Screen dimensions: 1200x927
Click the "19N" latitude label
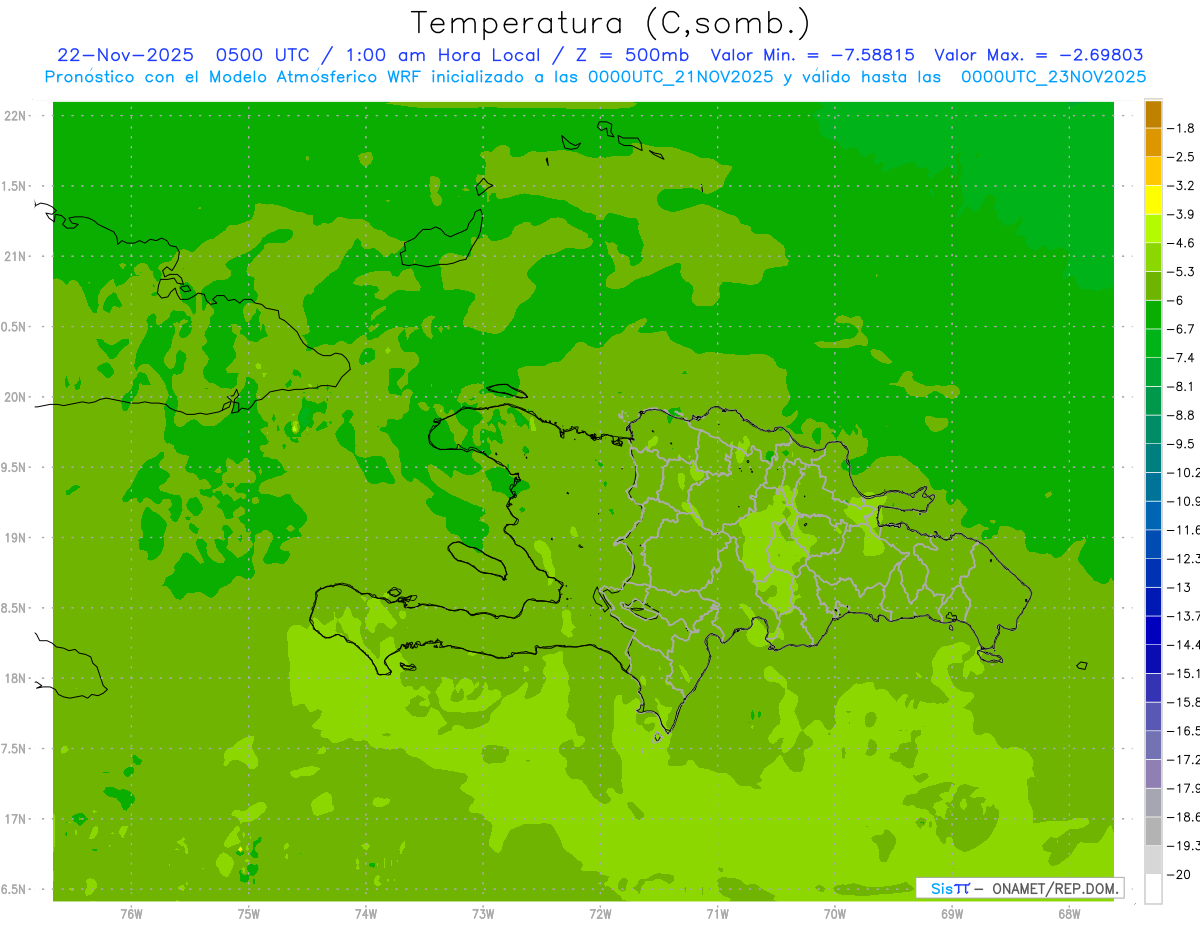[16, 538]
